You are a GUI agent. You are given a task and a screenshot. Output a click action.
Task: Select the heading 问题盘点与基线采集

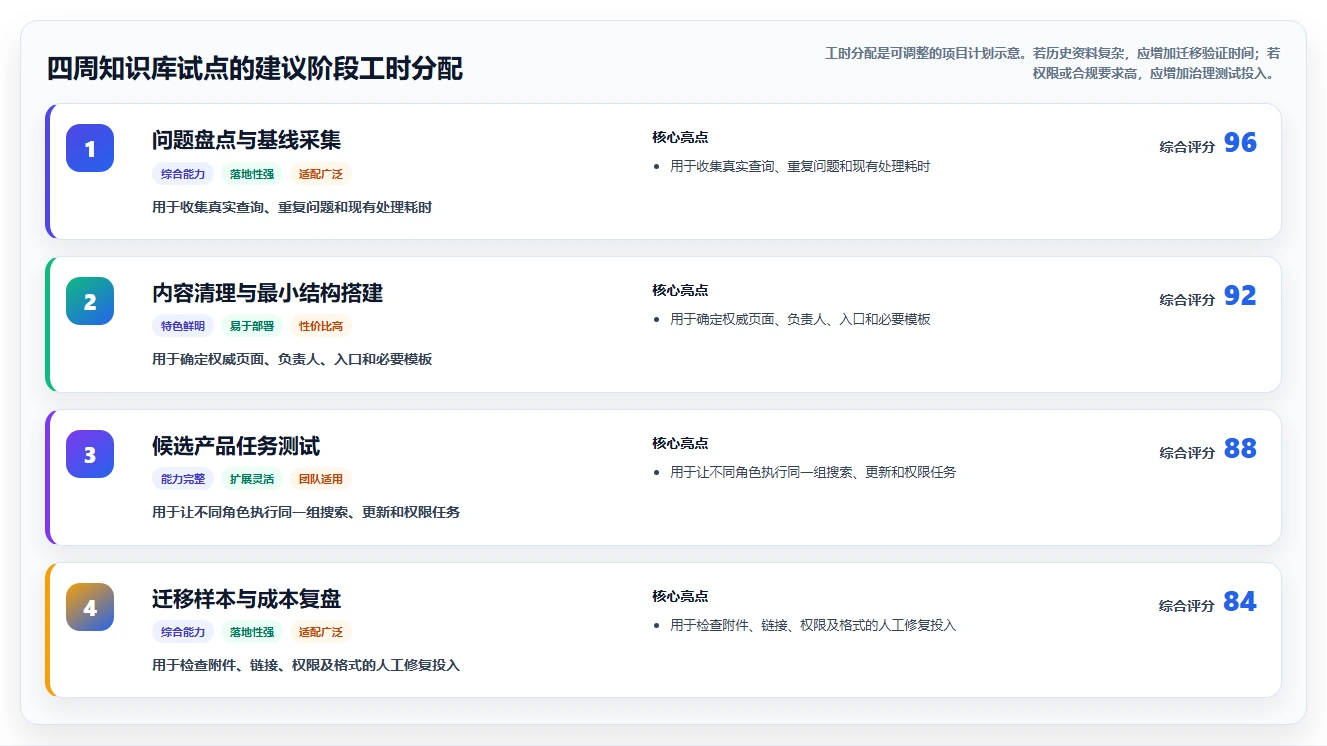pyautogui.click(x=247, y=140)
